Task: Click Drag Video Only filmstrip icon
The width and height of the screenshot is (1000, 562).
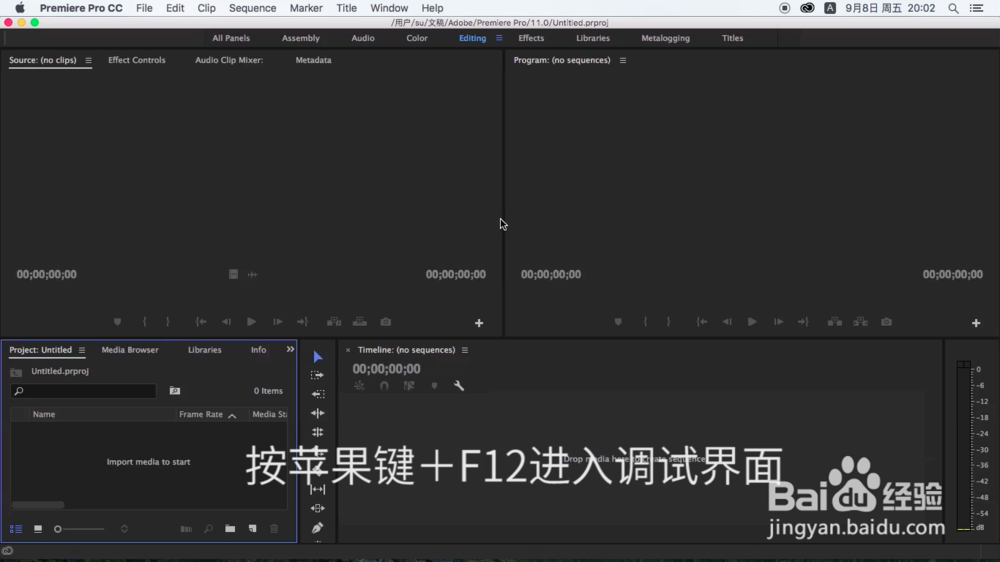Action: tap(233, 274)
